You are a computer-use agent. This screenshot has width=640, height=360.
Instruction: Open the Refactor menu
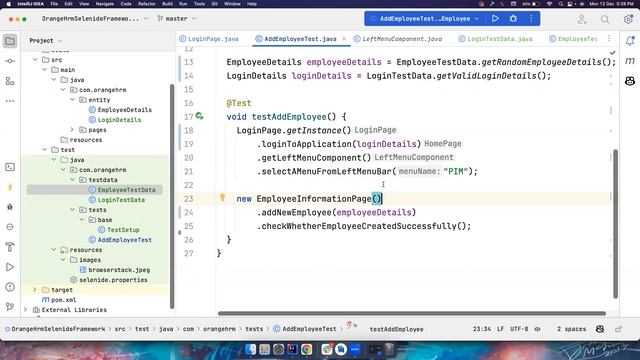(x=147, y=4)
